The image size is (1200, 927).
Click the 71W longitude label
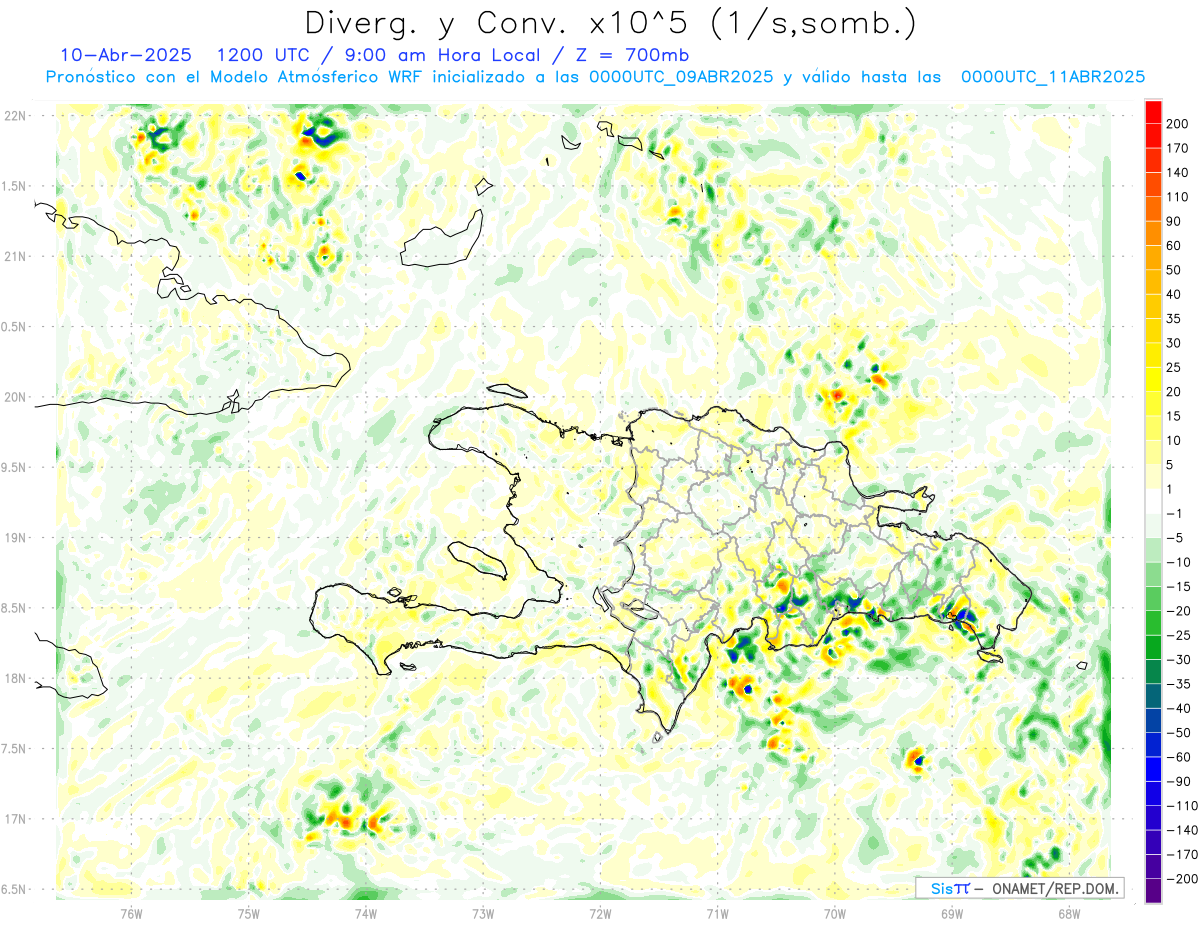tap(717, 912)
